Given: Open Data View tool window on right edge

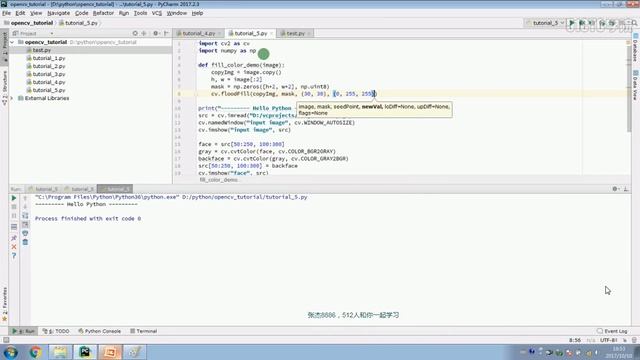Looking at the screenshot, I should 636,85.
